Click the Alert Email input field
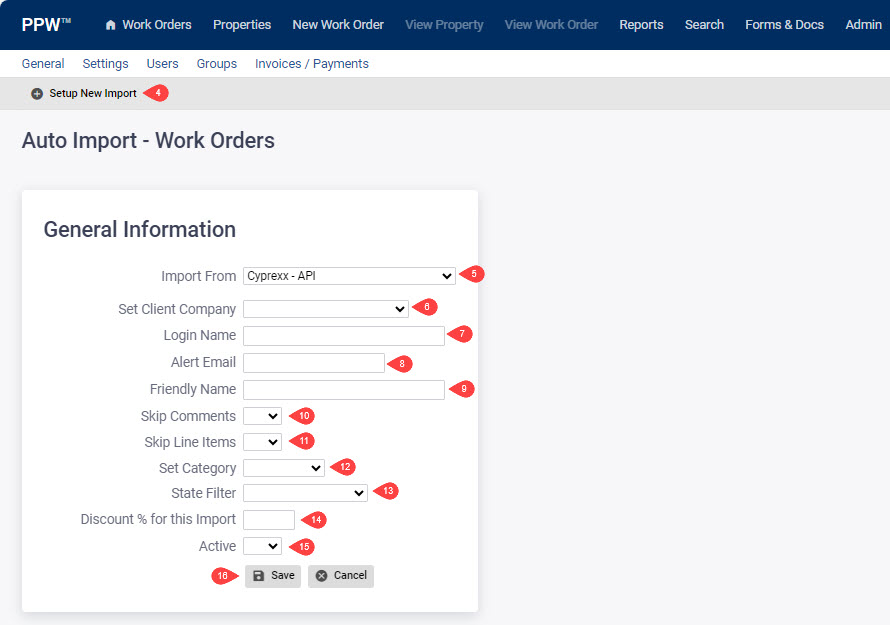The width and height of the screenshot is (890, 625). coord(314,363)
